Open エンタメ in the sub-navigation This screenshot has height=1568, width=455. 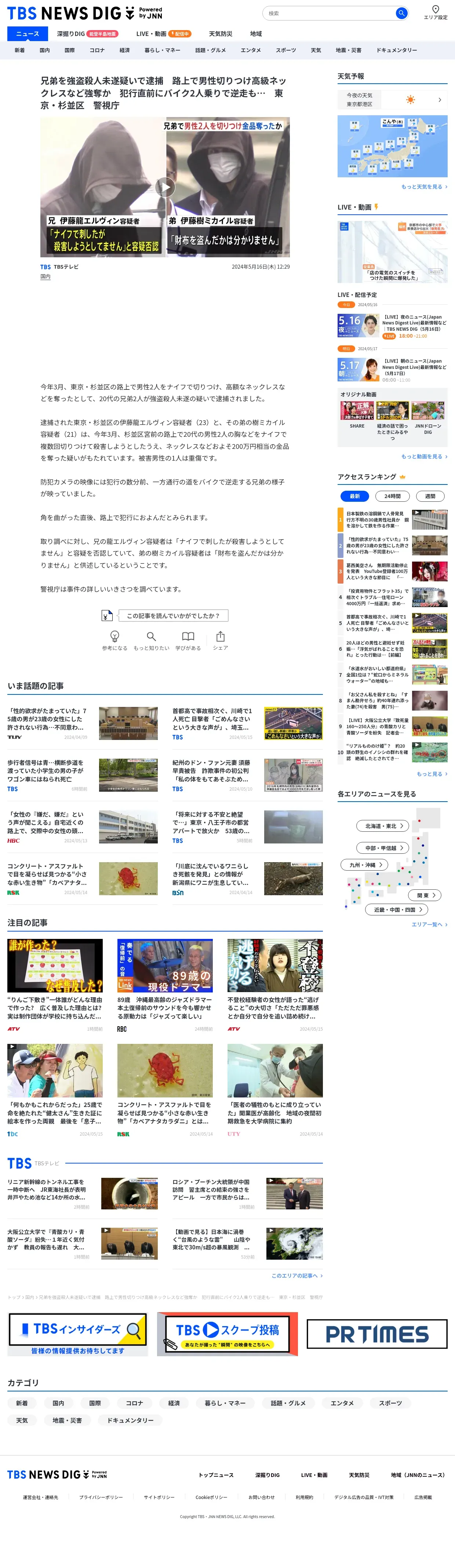tap(251, 50)
